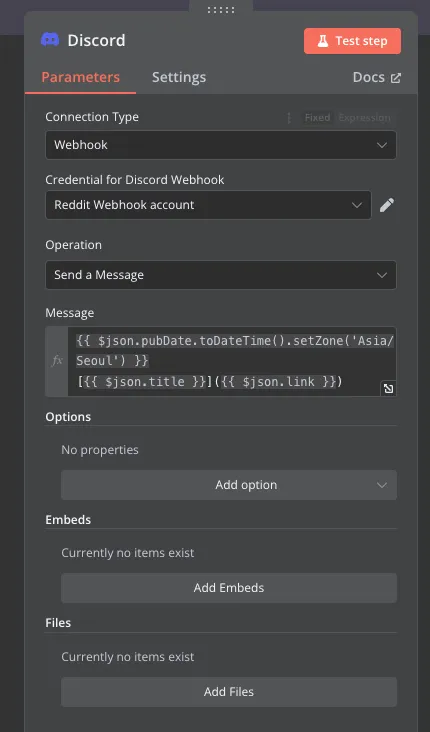Screen dimensions: 430x732
Task: Click the Add Embeds button
Action: 229,588
